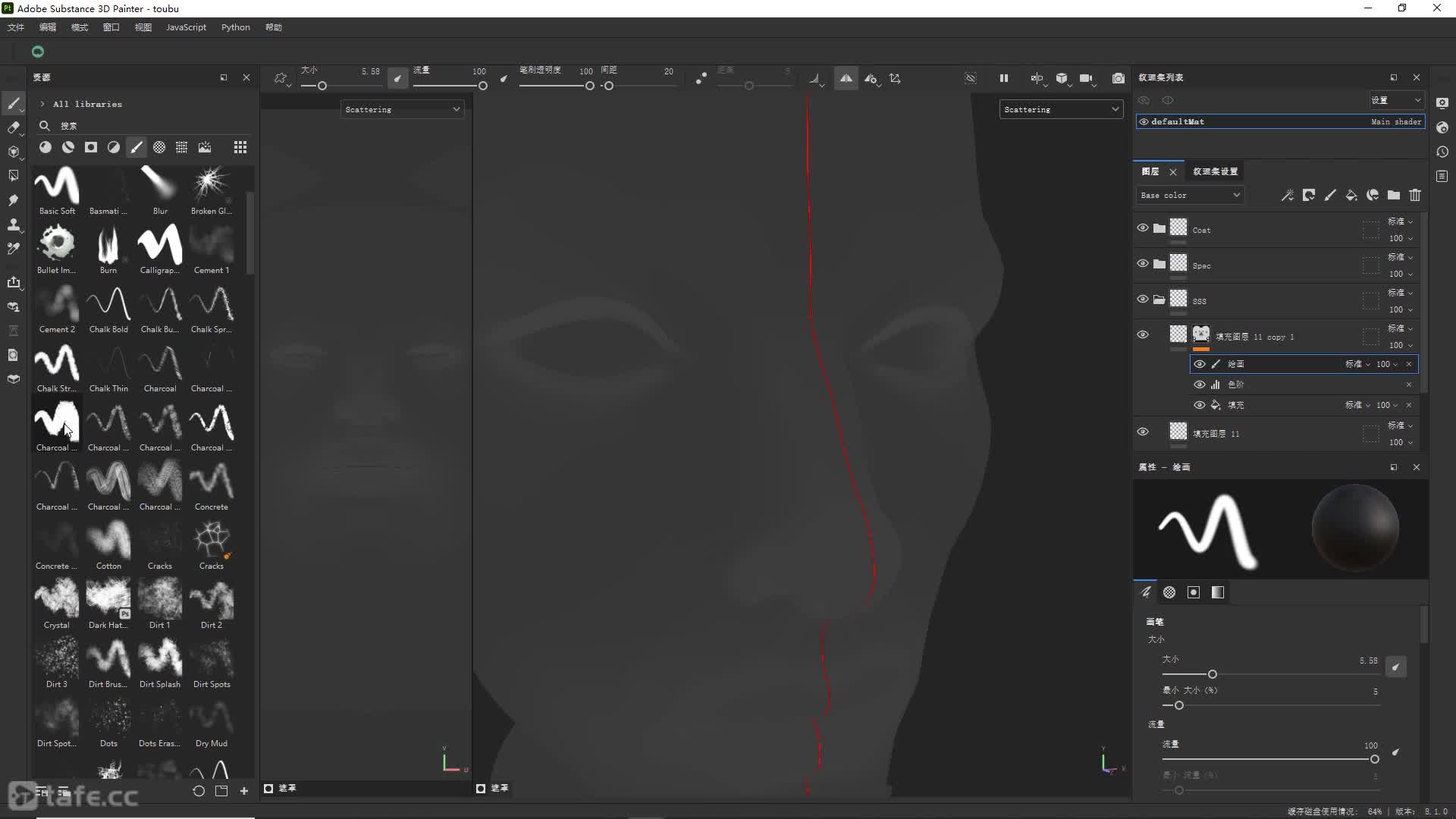Toggle defaultMat texture set visibility

[1144, 121]
